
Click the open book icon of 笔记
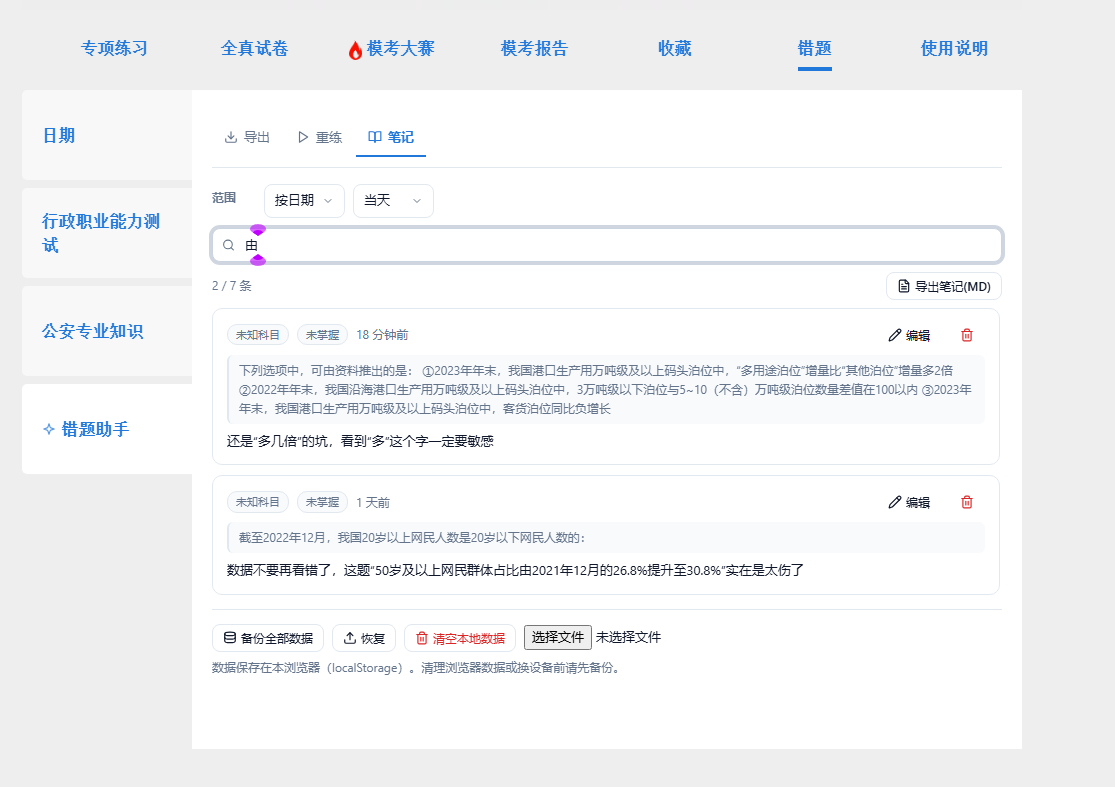375,136
